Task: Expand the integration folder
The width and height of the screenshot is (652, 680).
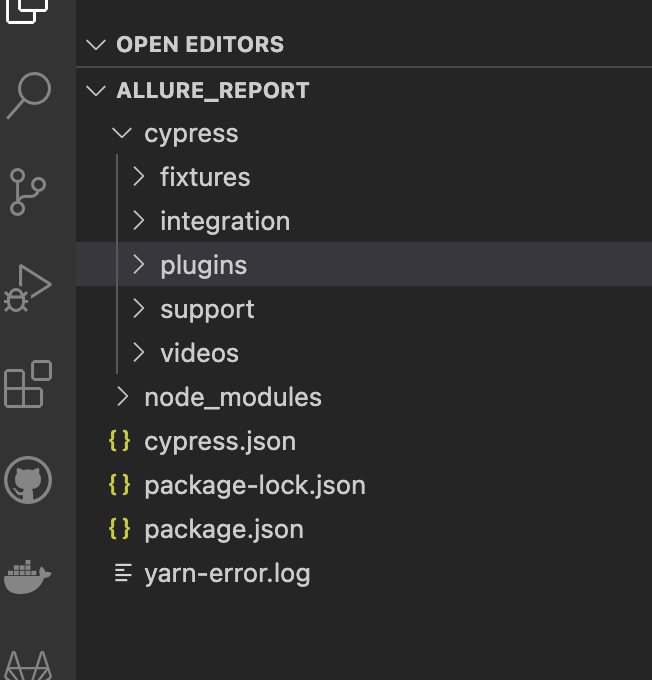Action: [x=364, y=221]
